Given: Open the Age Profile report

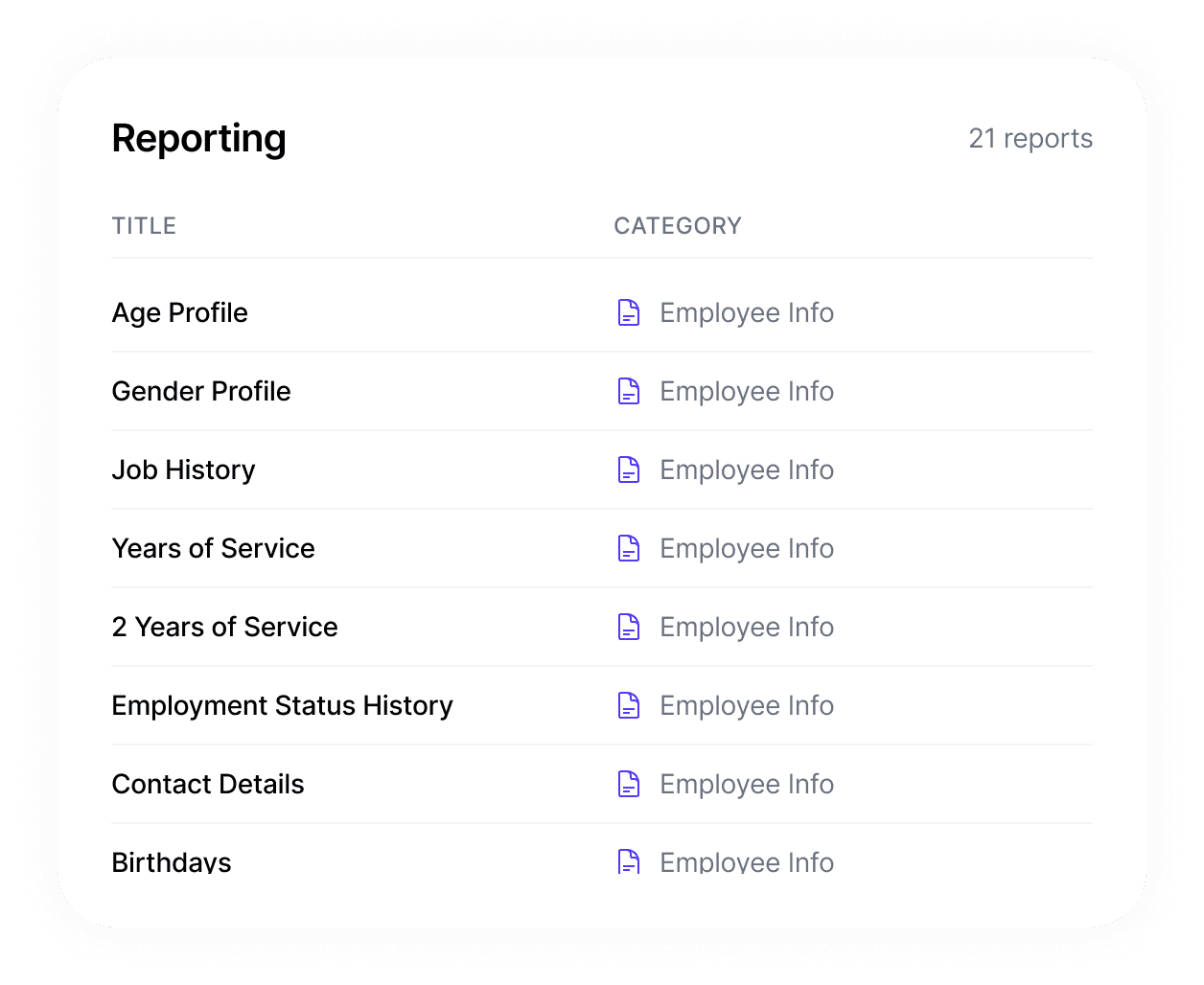Looking at the screenshot, I should click(179, 312).
